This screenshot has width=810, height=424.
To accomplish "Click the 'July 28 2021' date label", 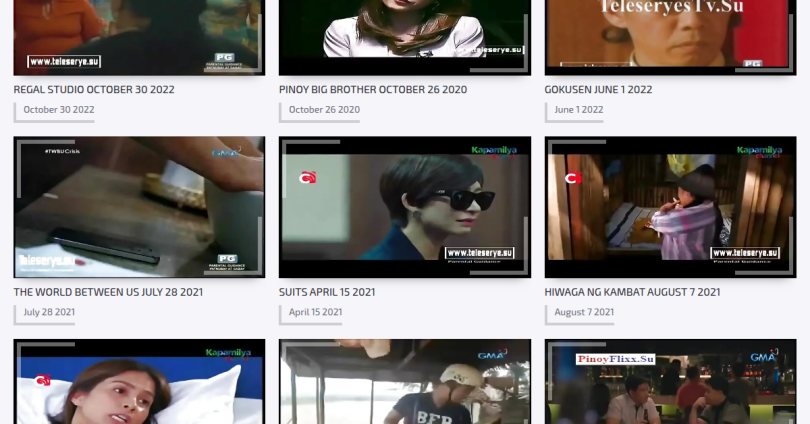I will point(50,313).
